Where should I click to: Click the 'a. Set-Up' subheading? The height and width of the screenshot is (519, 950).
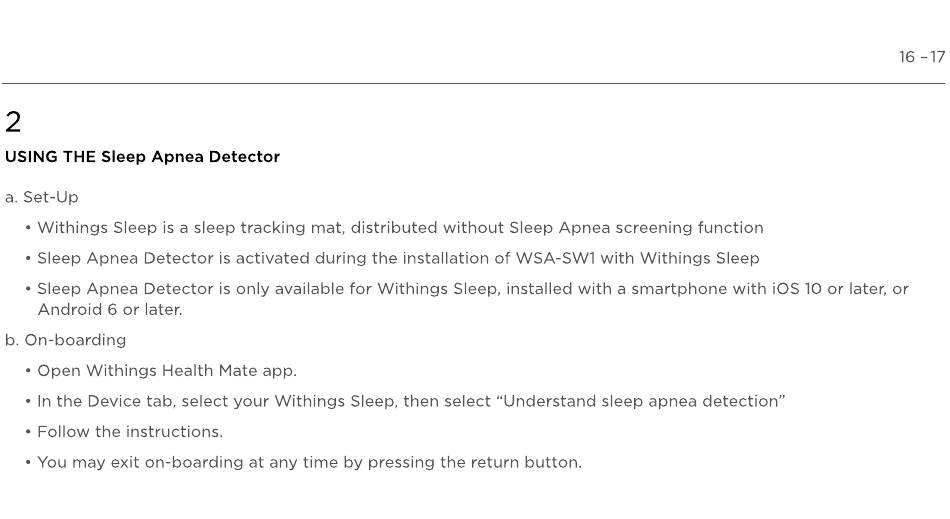click(42, 197)
